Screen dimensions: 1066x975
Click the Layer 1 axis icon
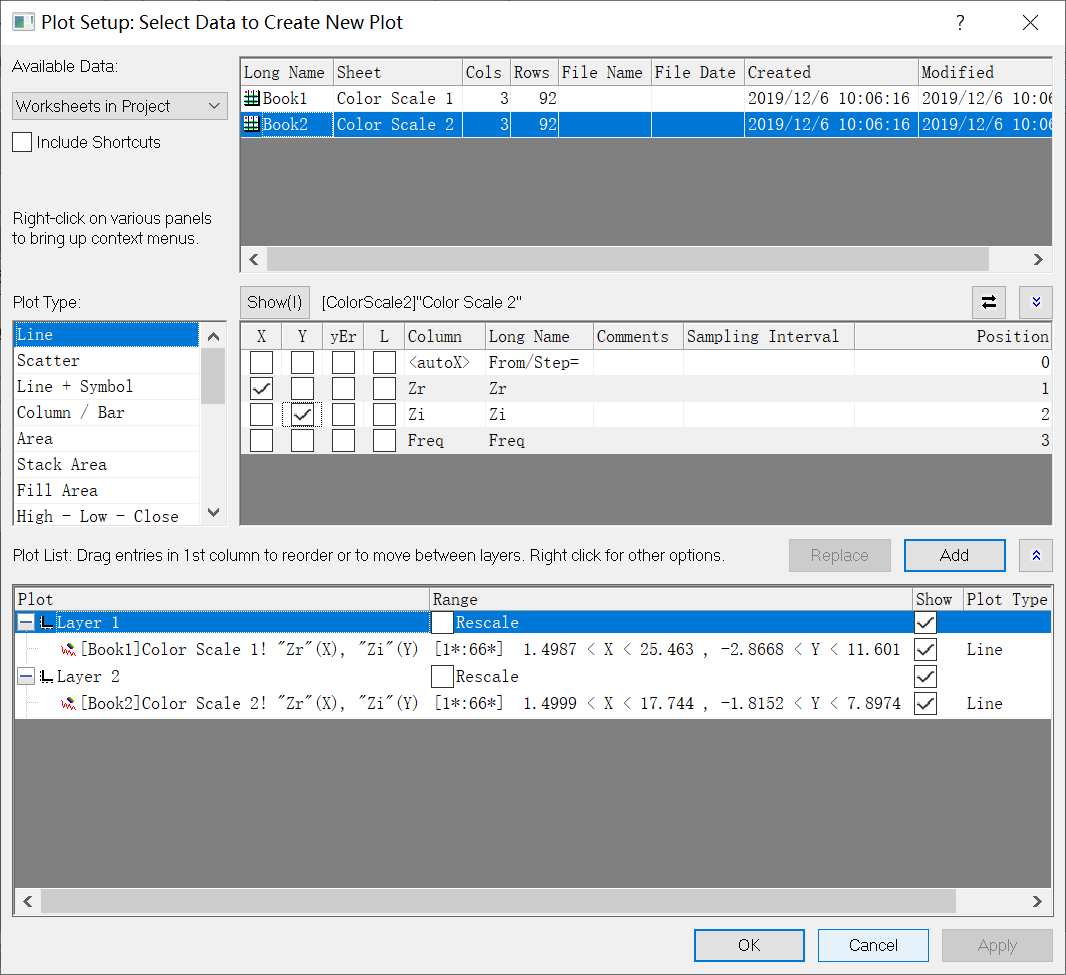[46, 623]
